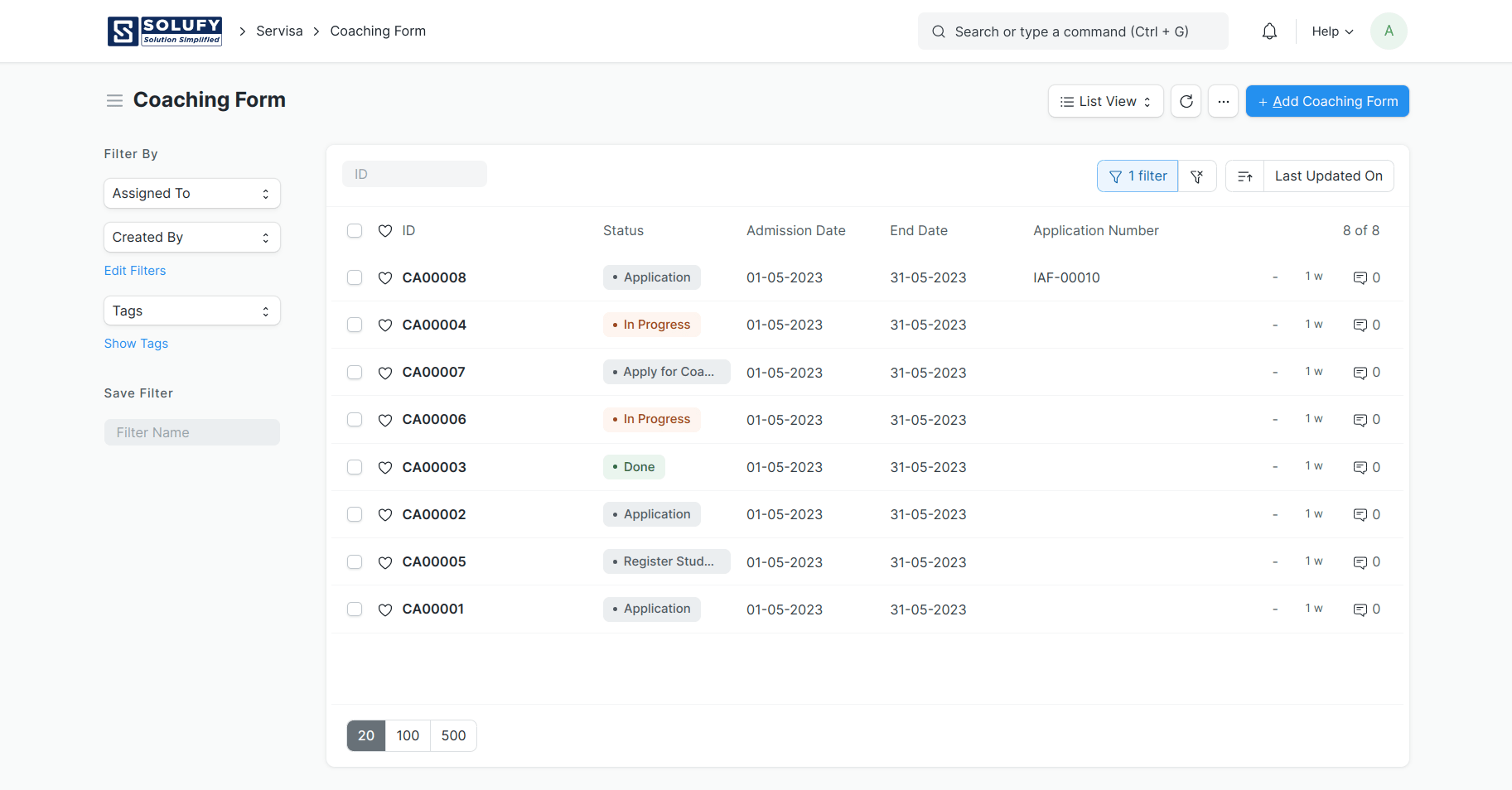Check the CA00003 row checkbox
This screenshot has width=1512, height=790.
355,467
